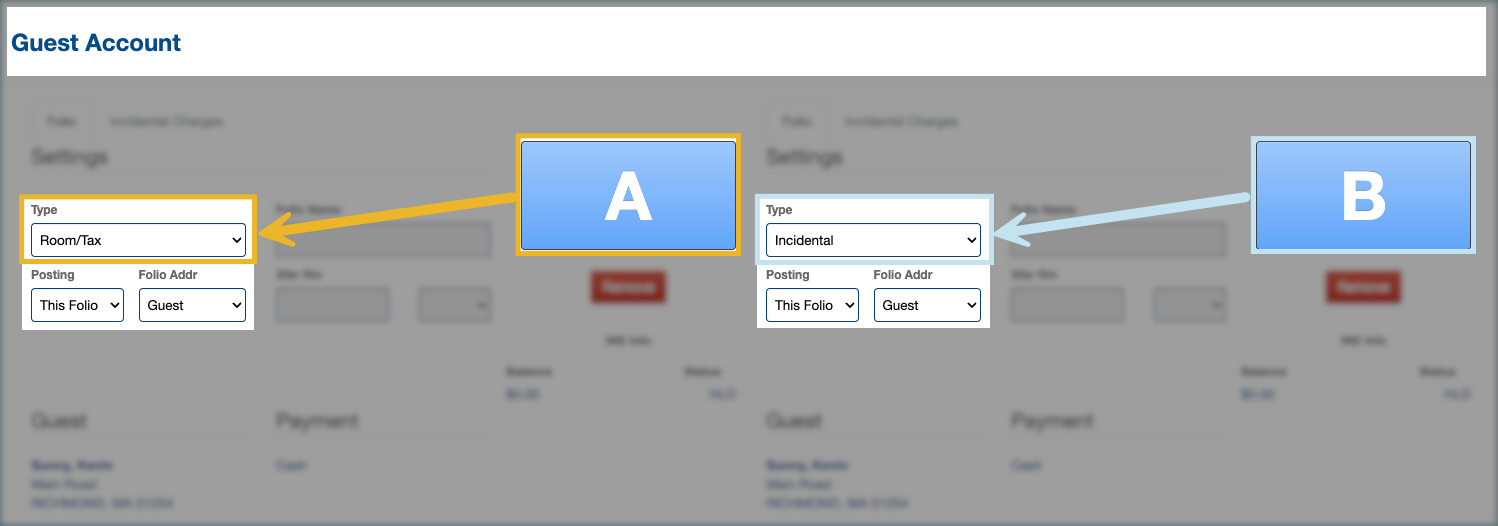Open the Type dropdown showing Incidental
1498x526 pixels.
(872, 240)
